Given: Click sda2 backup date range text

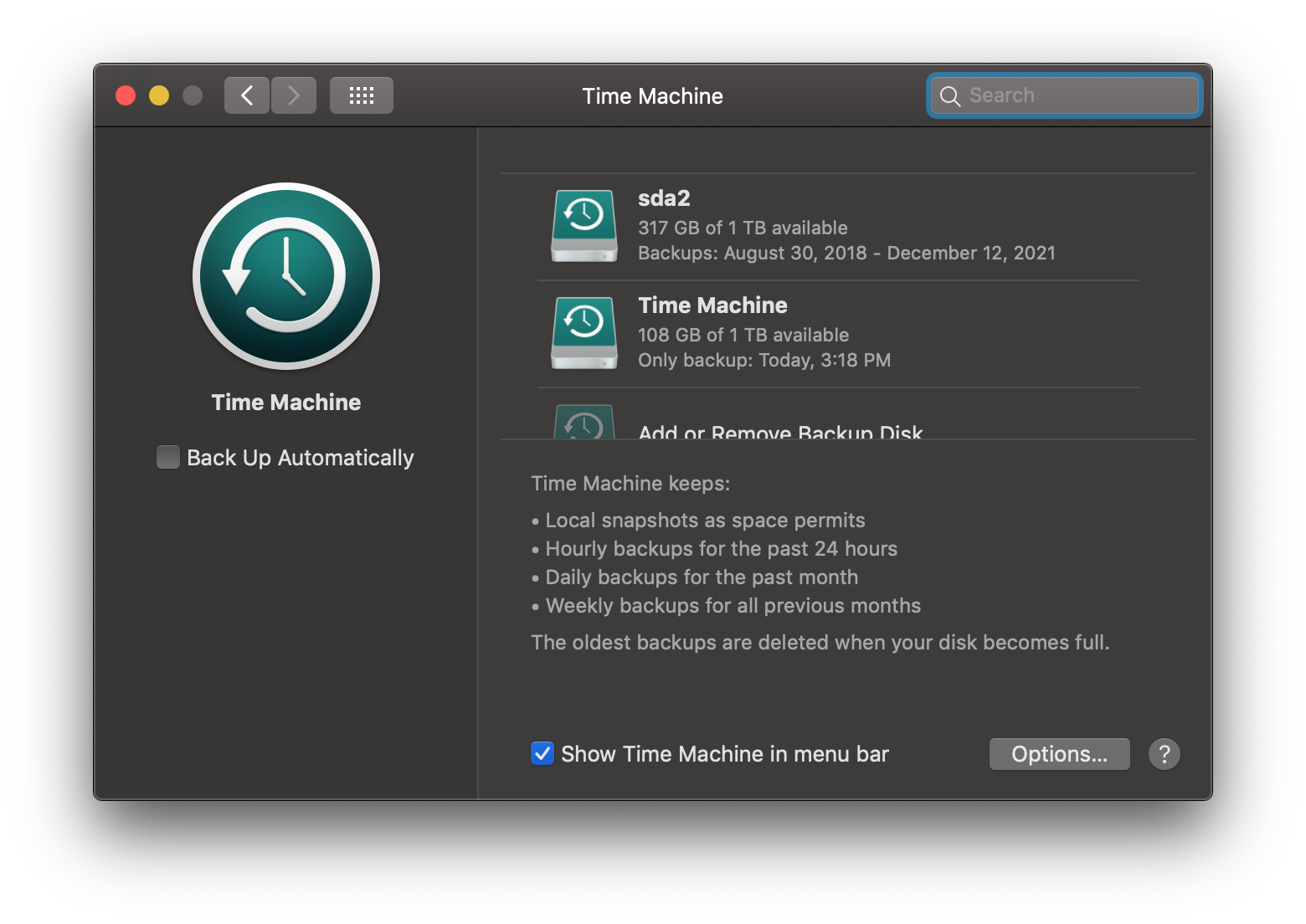Looking at the screenshot, I should click(x=846, y=253).
